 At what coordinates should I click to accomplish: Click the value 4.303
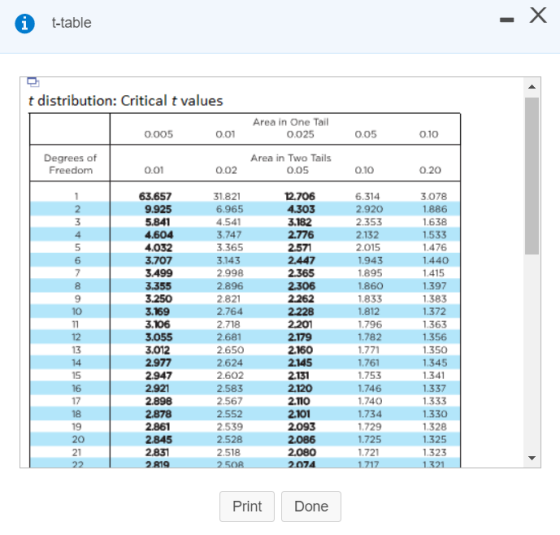point(301,209)
